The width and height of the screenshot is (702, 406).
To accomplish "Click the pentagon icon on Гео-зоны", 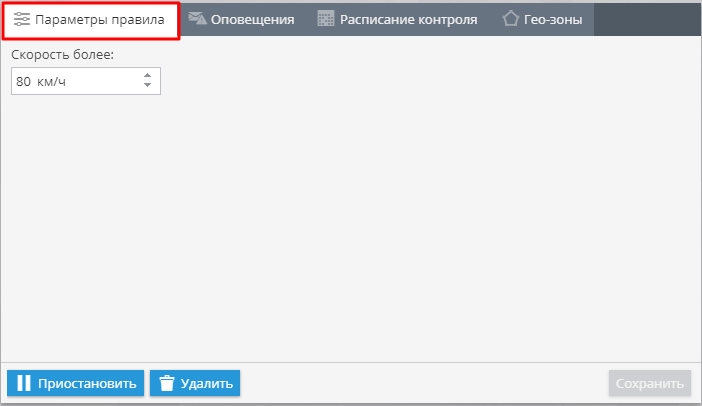I will (x=510, y=18).
